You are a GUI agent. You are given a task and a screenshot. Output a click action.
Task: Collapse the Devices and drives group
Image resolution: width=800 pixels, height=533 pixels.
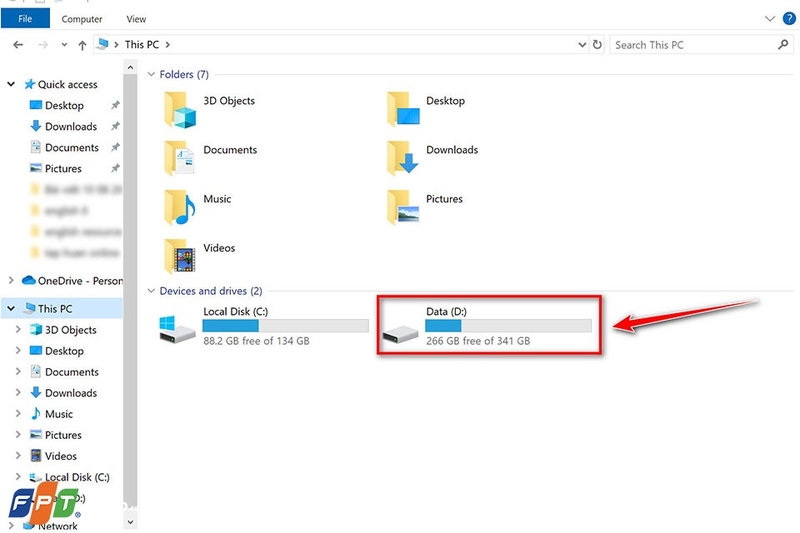151,291
